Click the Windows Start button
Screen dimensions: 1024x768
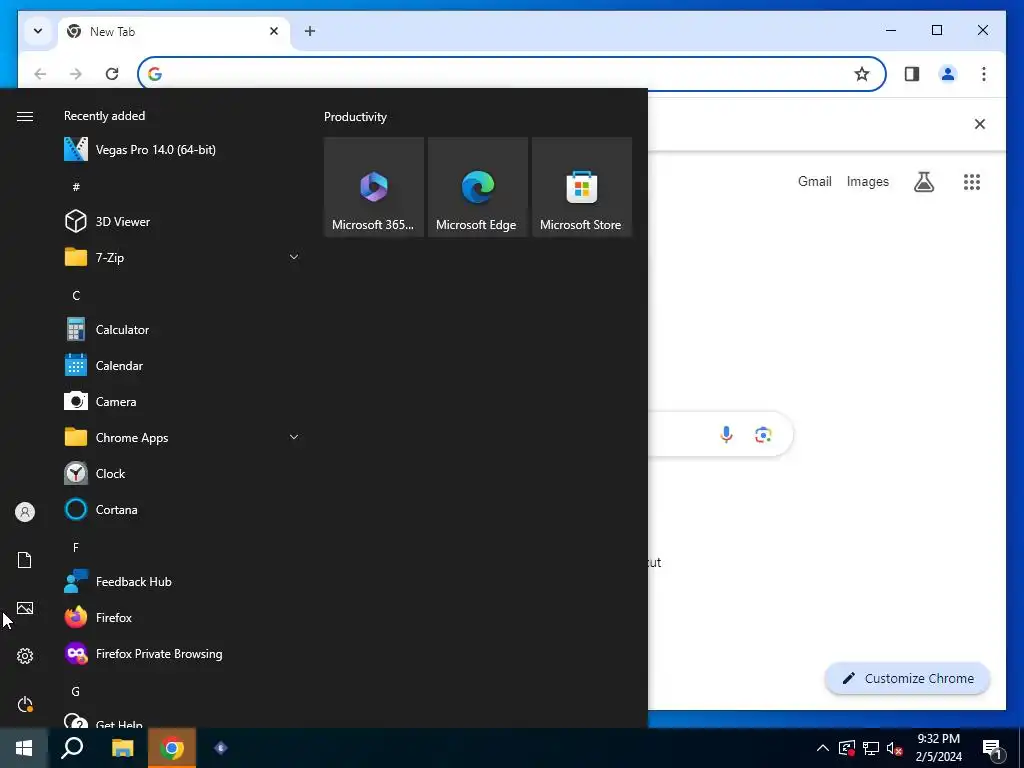click(x=24, y=748)
